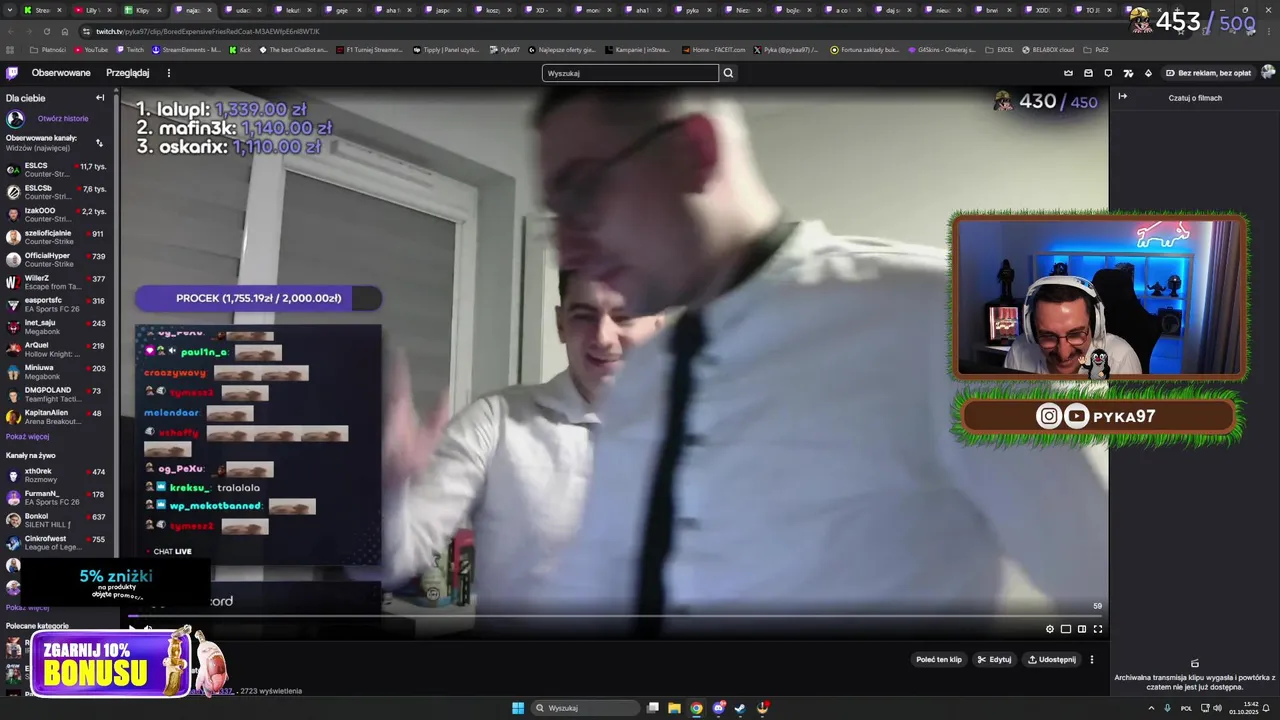Open the EXCEL bookmarks folder

(999, 49)
